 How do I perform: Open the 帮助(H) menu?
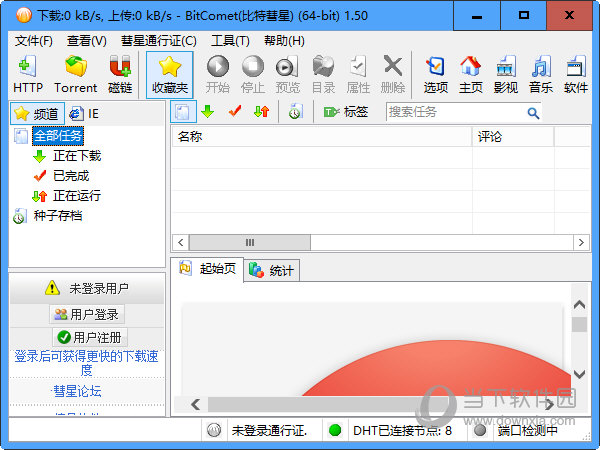(x=284, y=41)
